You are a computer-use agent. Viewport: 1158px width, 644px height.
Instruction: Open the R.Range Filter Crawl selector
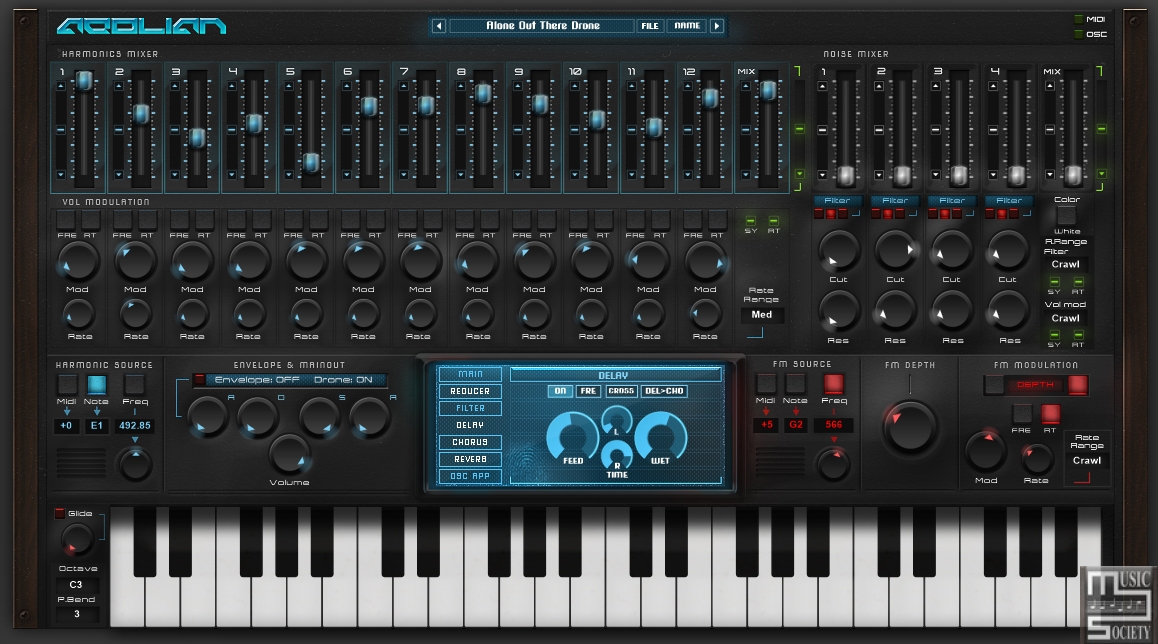pos(1066,264)
